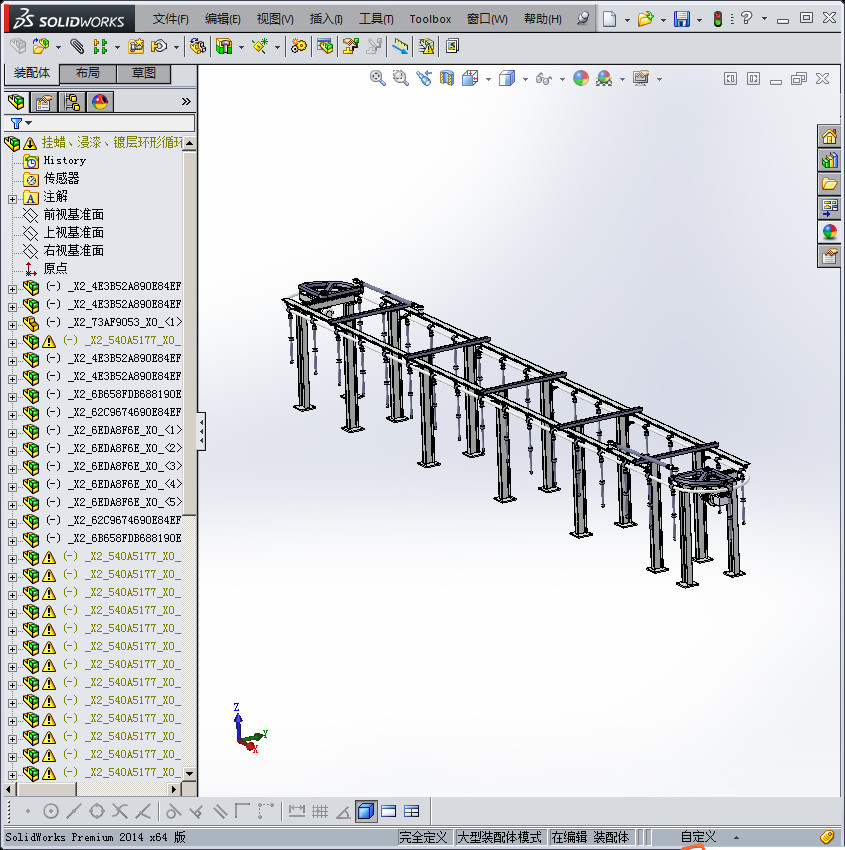The height and width of the screenshot is (850, 845).
Task: Open the DisplayManager color ball tab
Action: pos(99,102)
